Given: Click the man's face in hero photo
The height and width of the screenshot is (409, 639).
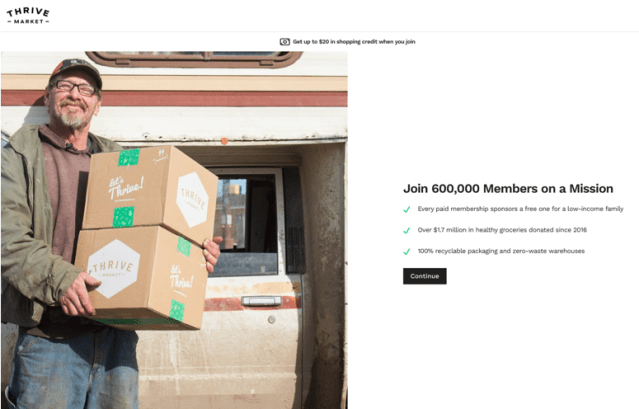Looking at the screenshot, I should point(73,102).
